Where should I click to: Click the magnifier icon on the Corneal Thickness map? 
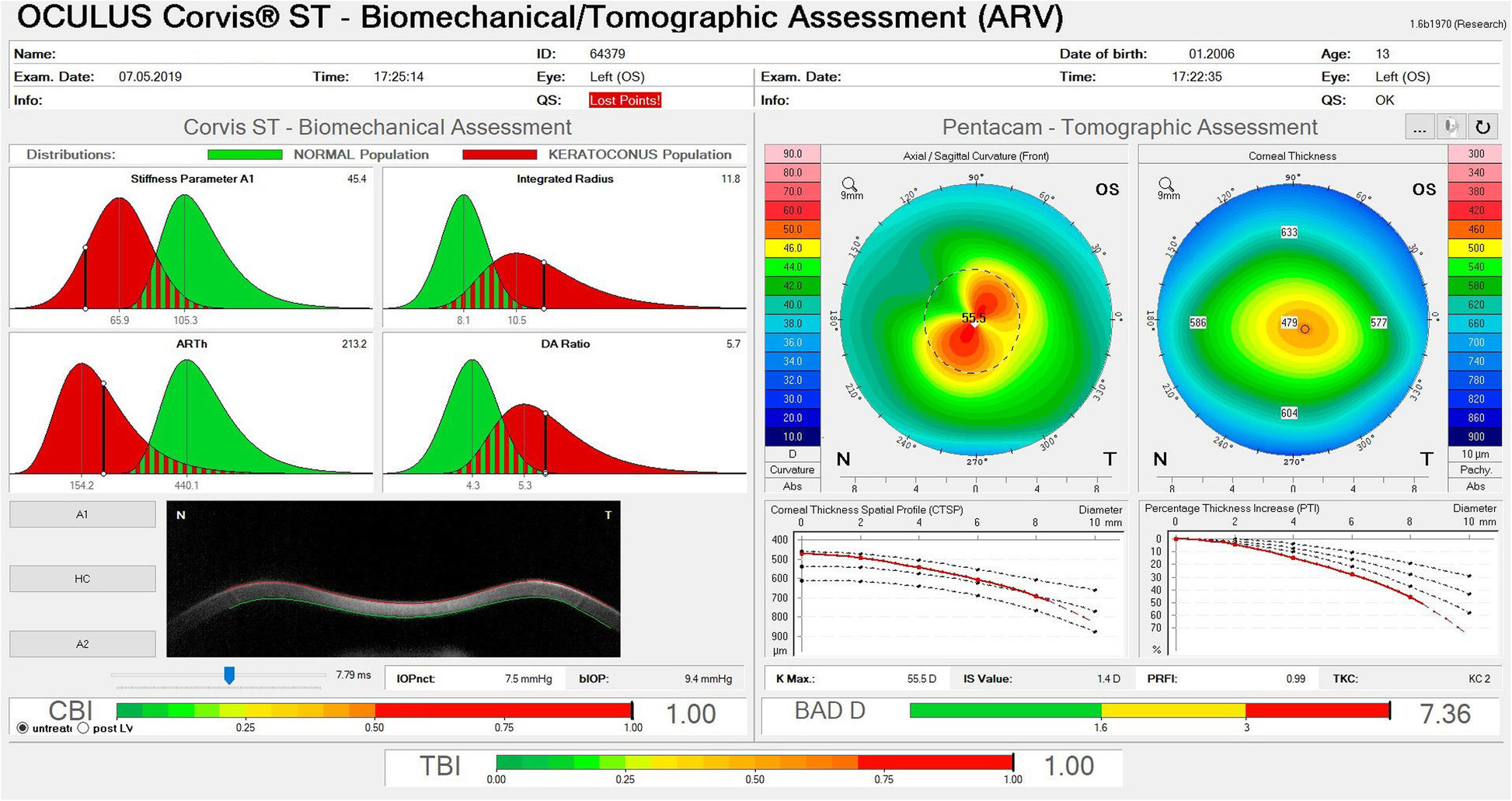pyautogui.click(x=1167, y=185)
